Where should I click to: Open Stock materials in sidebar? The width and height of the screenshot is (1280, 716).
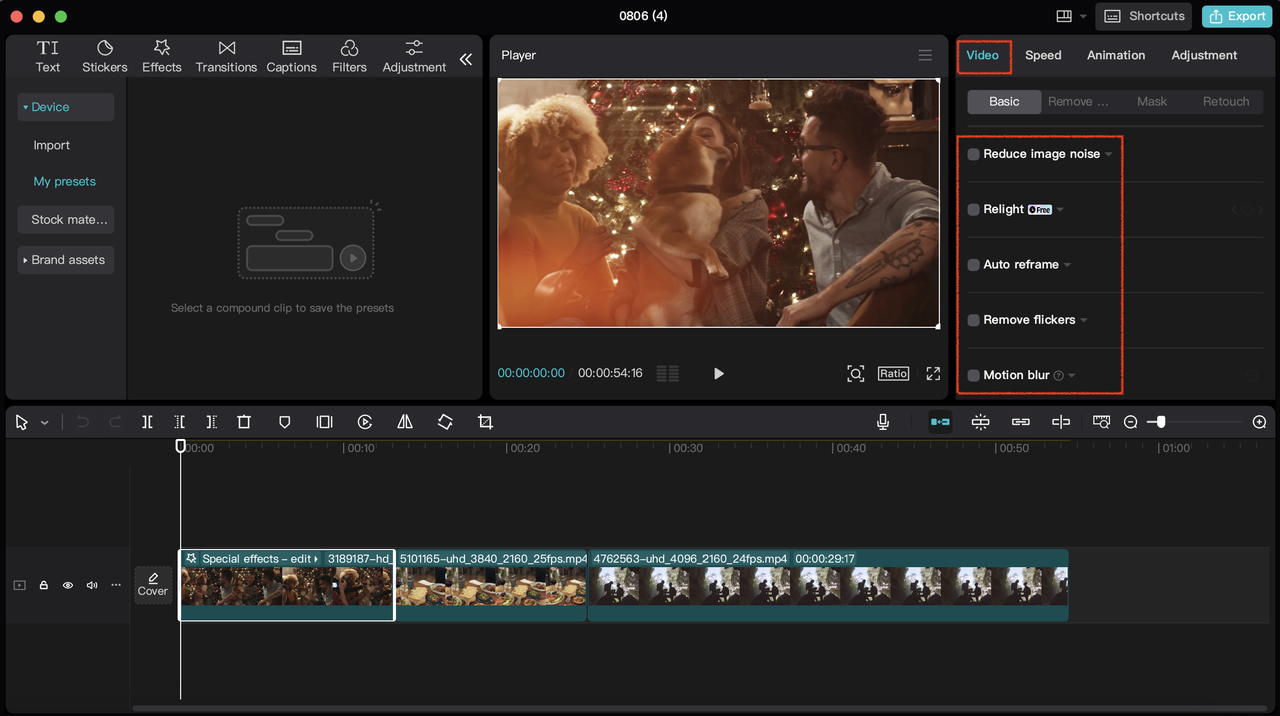point(66,220)
